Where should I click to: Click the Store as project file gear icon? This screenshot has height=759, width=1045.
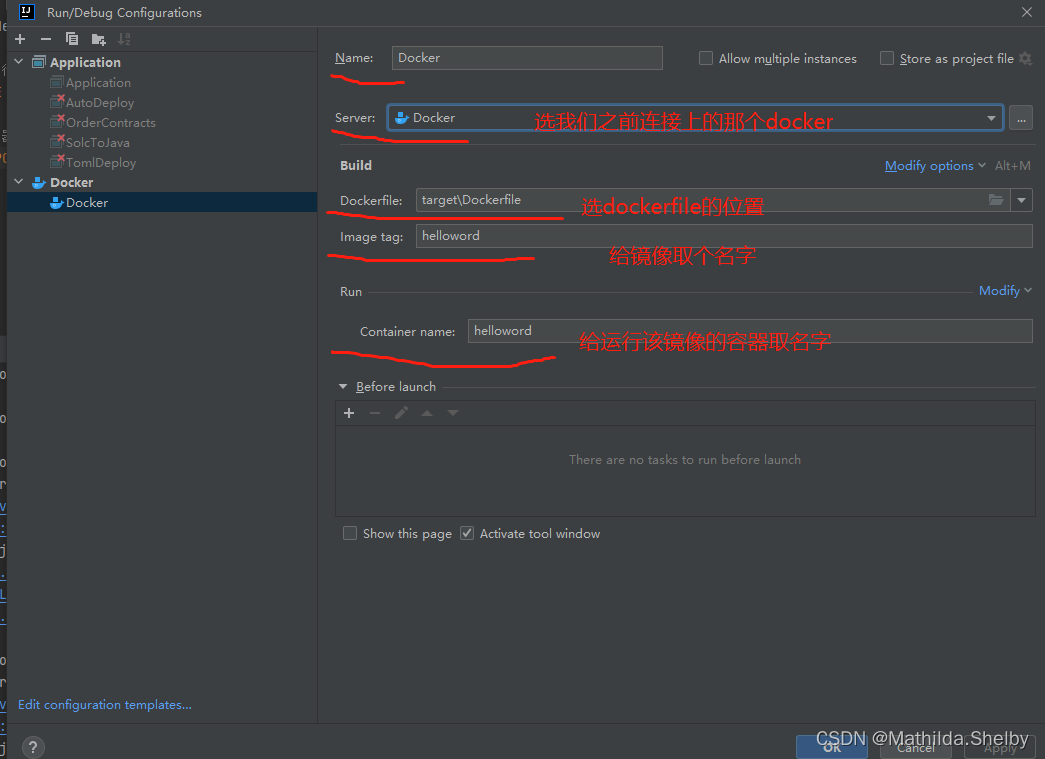(1026, 58)
